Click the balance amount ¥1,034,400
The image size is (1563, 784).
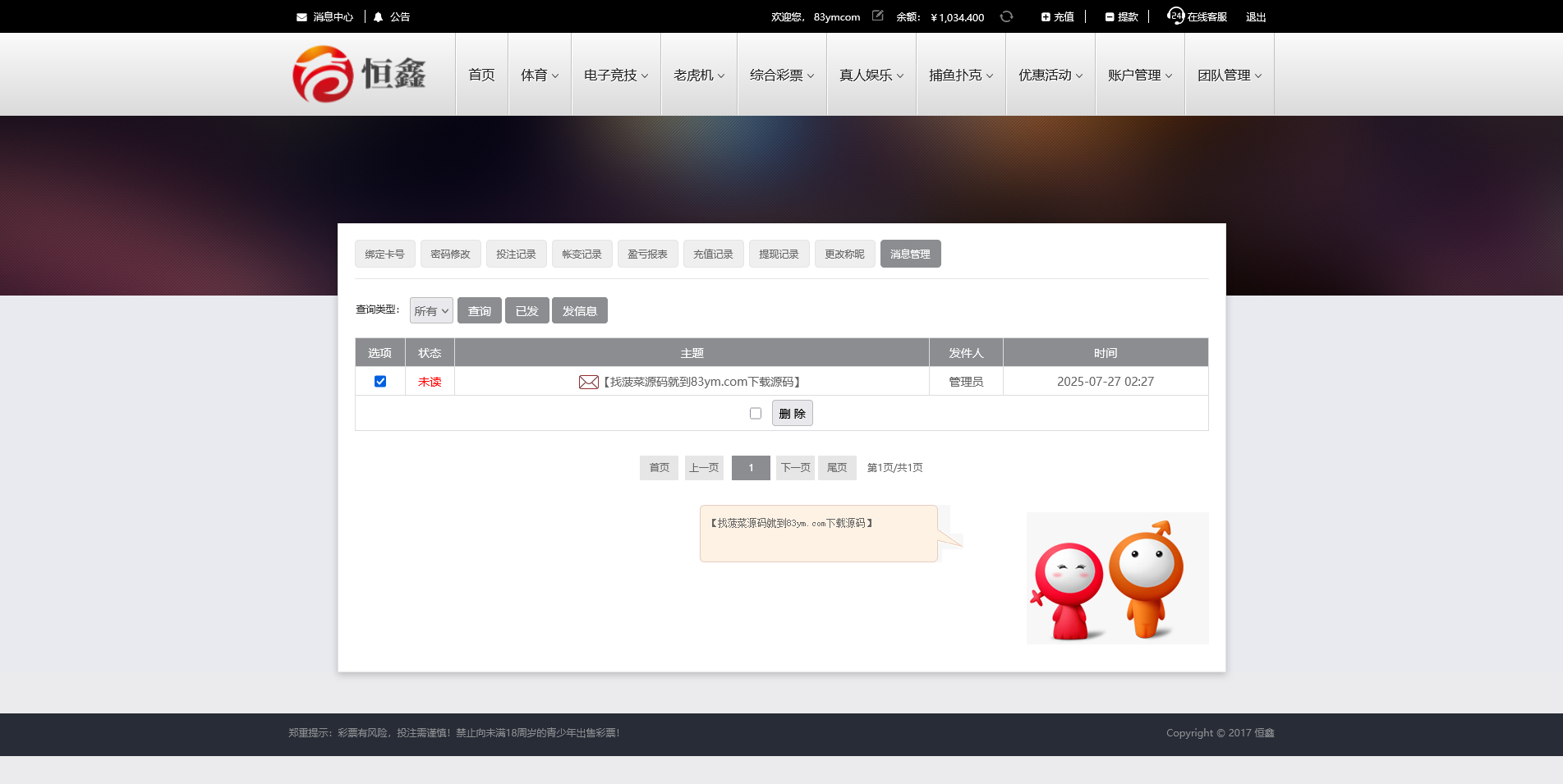click(958, 17)
